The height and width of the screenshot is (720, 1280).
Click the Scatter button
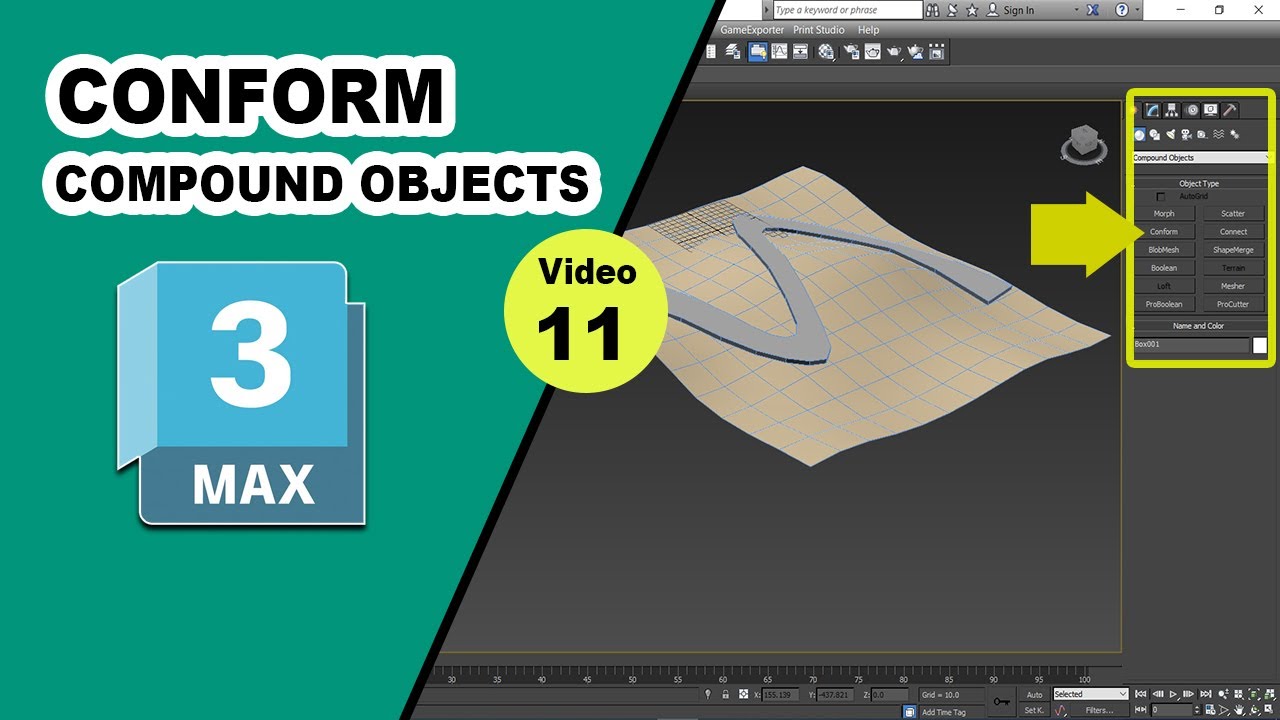(x=1233, y=214)
